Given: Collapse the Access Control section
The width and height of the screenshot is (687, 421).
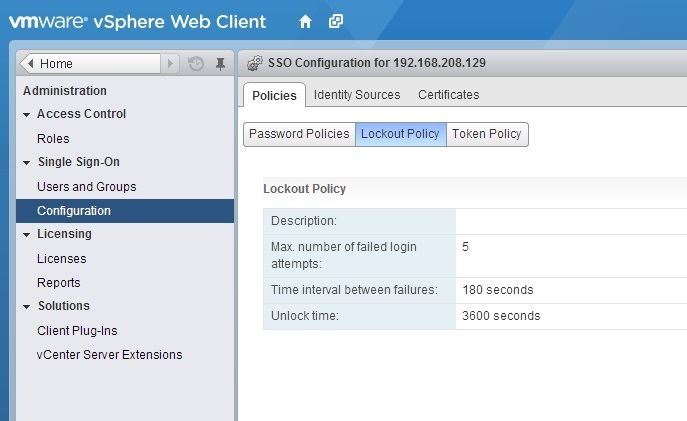Looking at the screenshot, I should pos(27,115).
